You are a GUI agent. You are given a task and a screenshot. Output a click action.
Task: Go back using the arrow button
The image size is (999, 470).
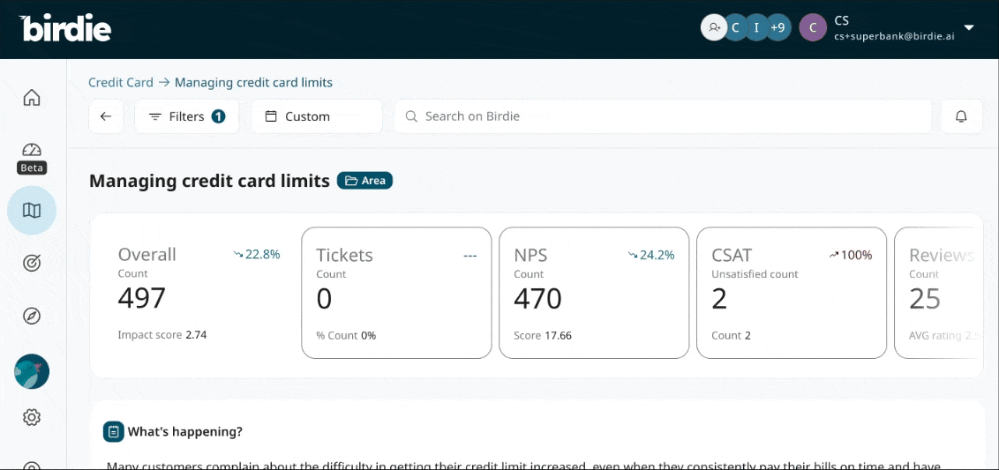tap(106, 116)
